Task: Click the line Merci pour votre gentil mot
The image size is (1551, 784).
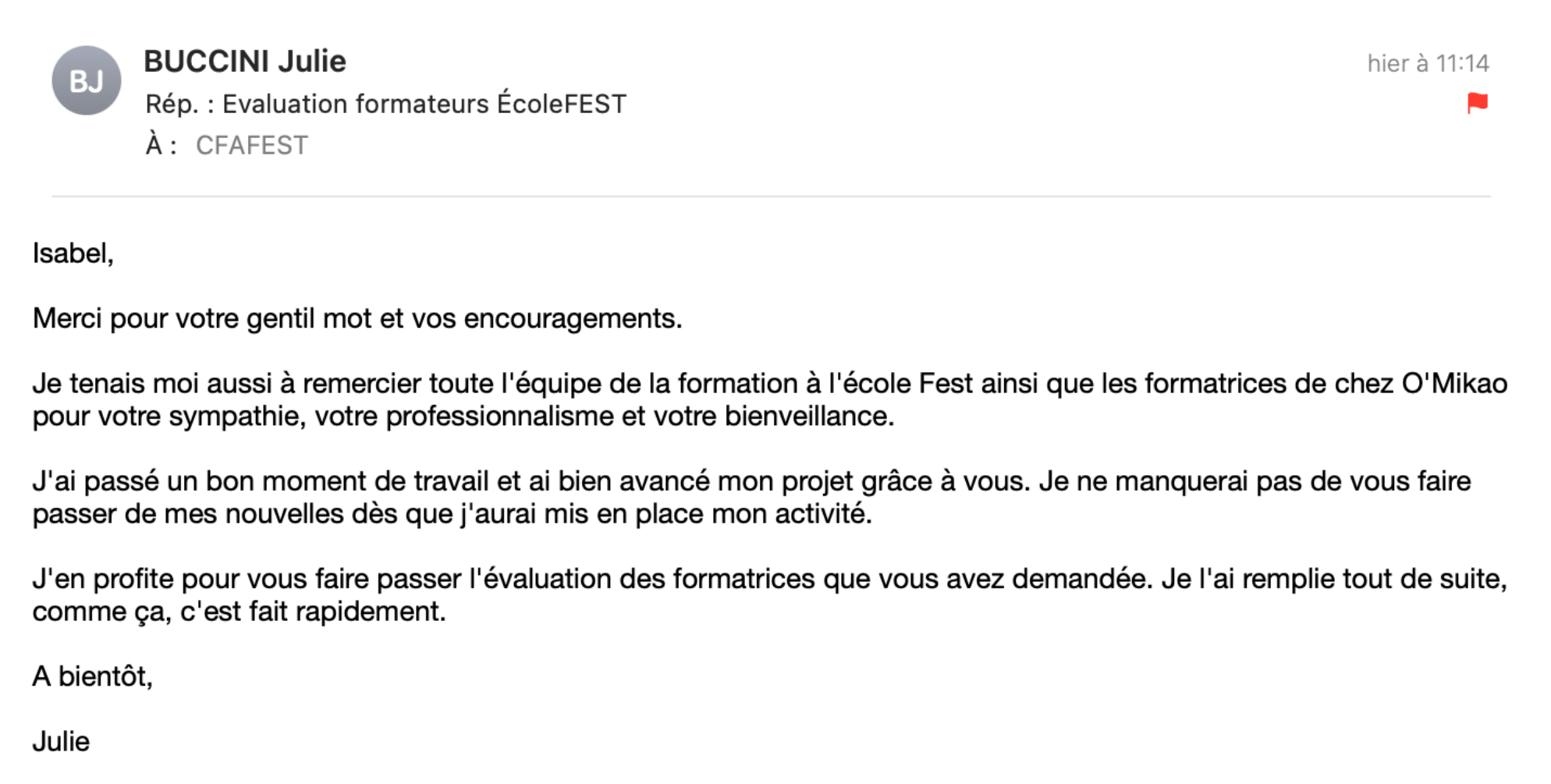Action: click(x=357, y=318)
